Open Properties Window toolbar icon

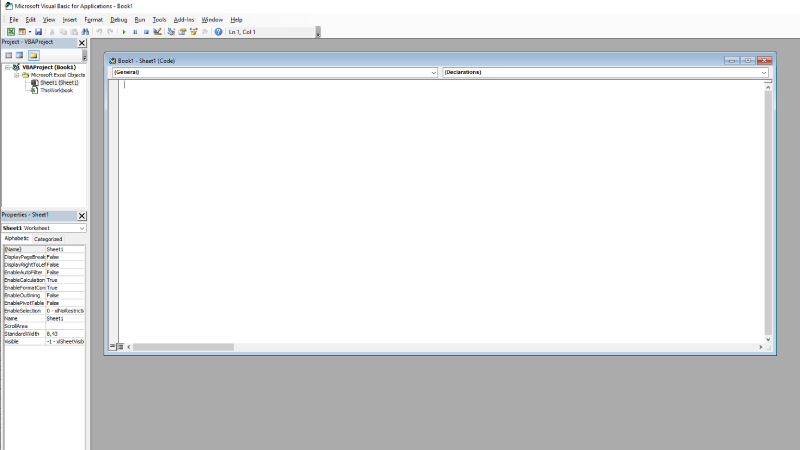pyautogui.click(x=183, y=32)
